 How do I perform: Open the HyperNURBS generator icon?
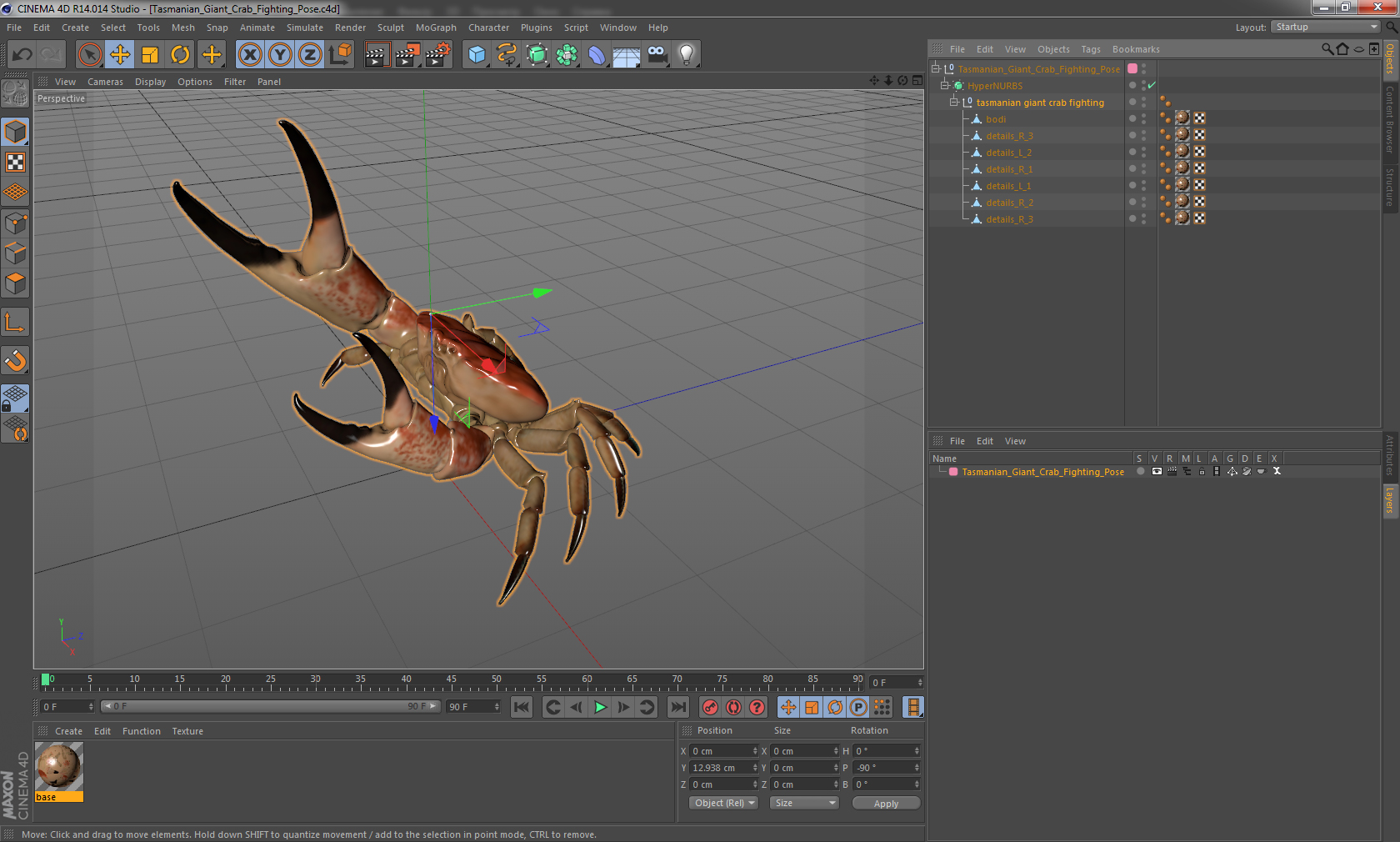[x=537, y=55]
